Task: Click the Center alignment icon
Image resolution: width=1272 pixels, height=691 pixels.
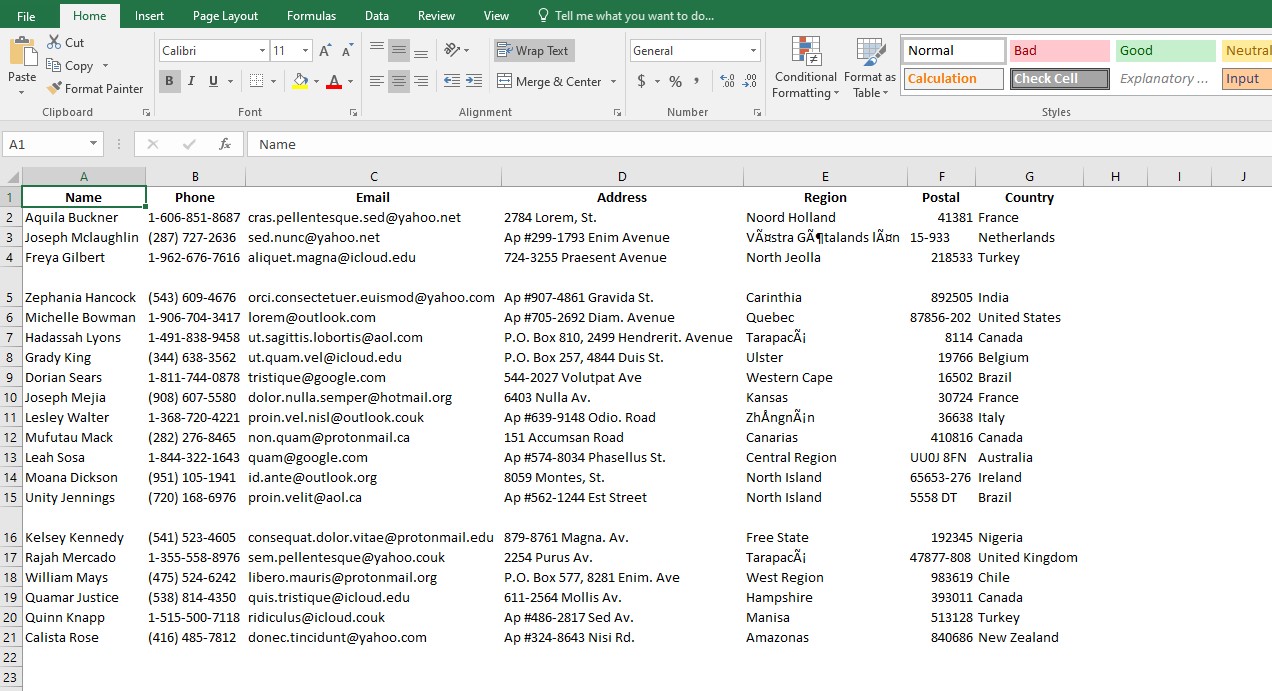Action: pos(398,81)
